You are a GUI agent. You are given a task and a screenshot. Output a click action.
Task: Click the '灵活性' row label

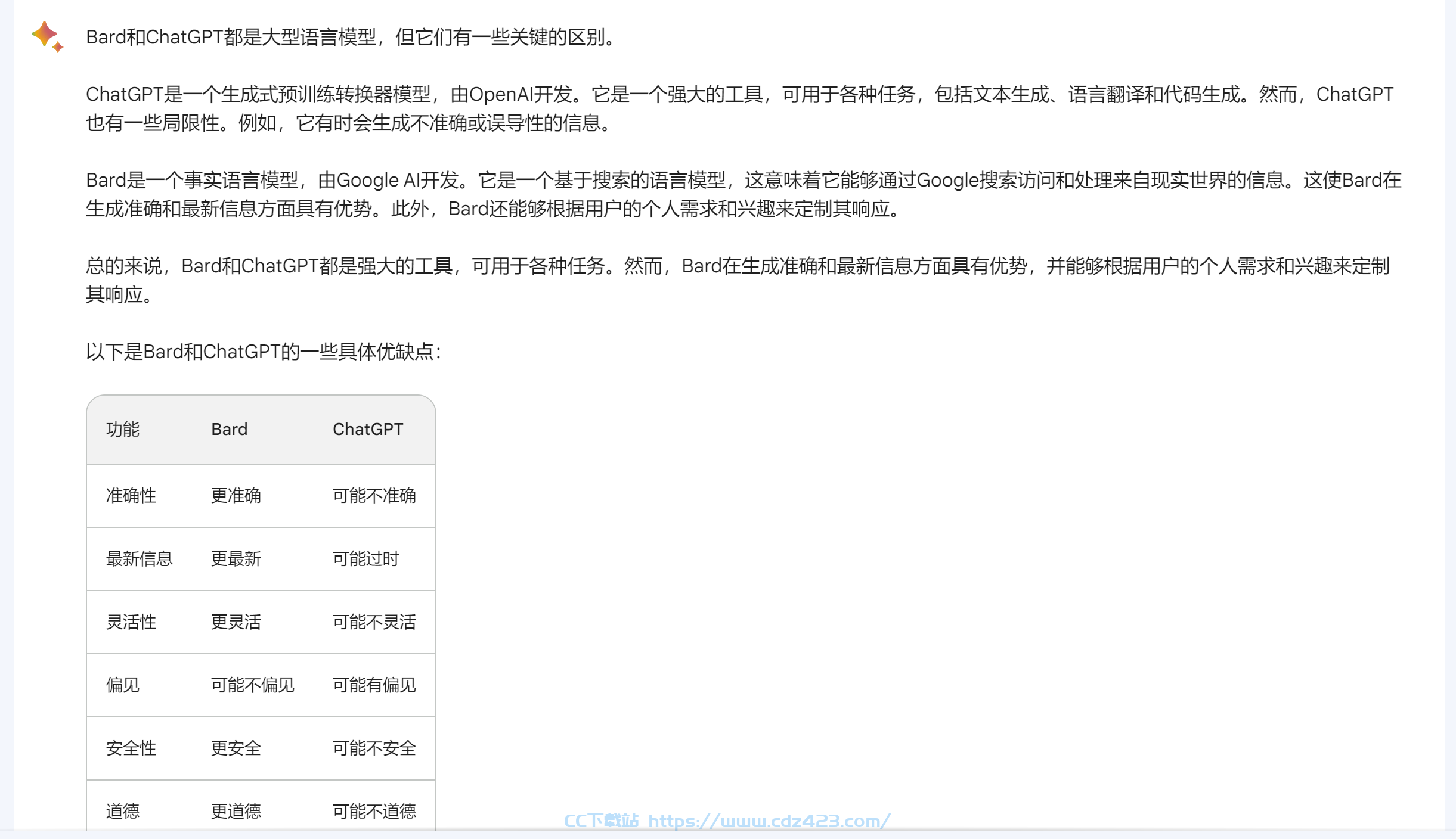131,622
